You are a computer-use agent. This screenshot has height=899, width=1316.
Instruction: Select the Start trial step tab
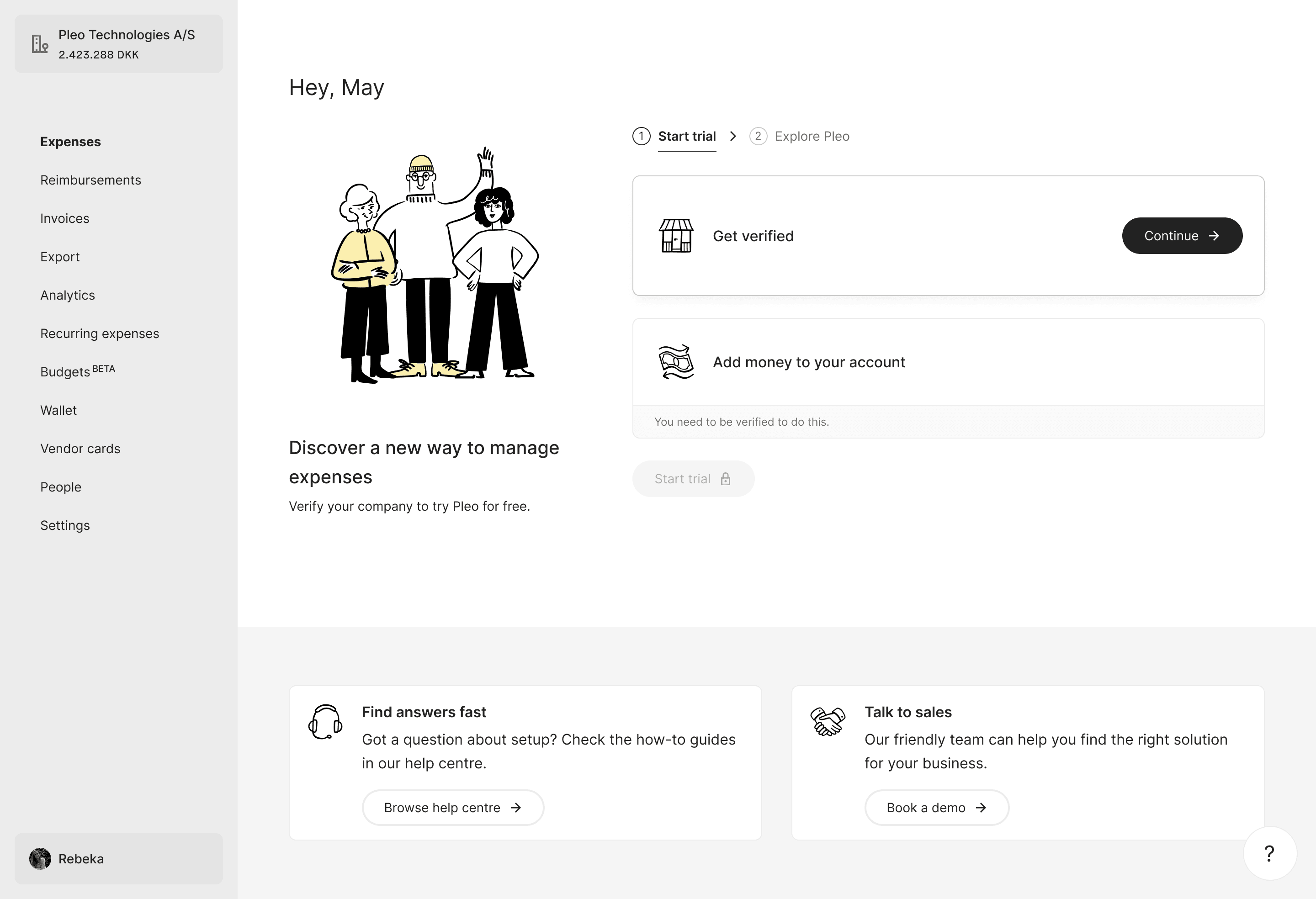(x=687, y=137)
